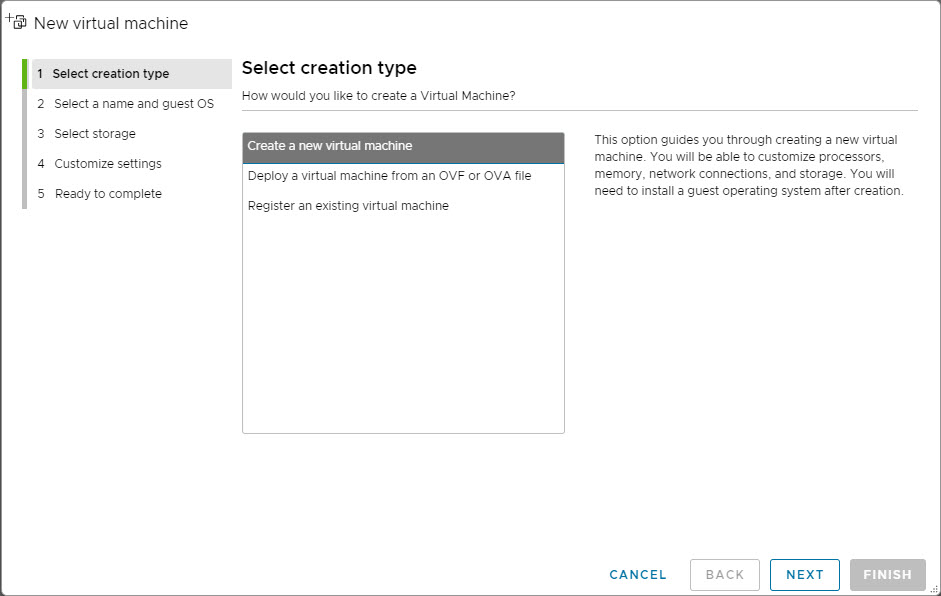Click the option description paragraph on right
Screen dimensions: 941x596
(748, 165)
